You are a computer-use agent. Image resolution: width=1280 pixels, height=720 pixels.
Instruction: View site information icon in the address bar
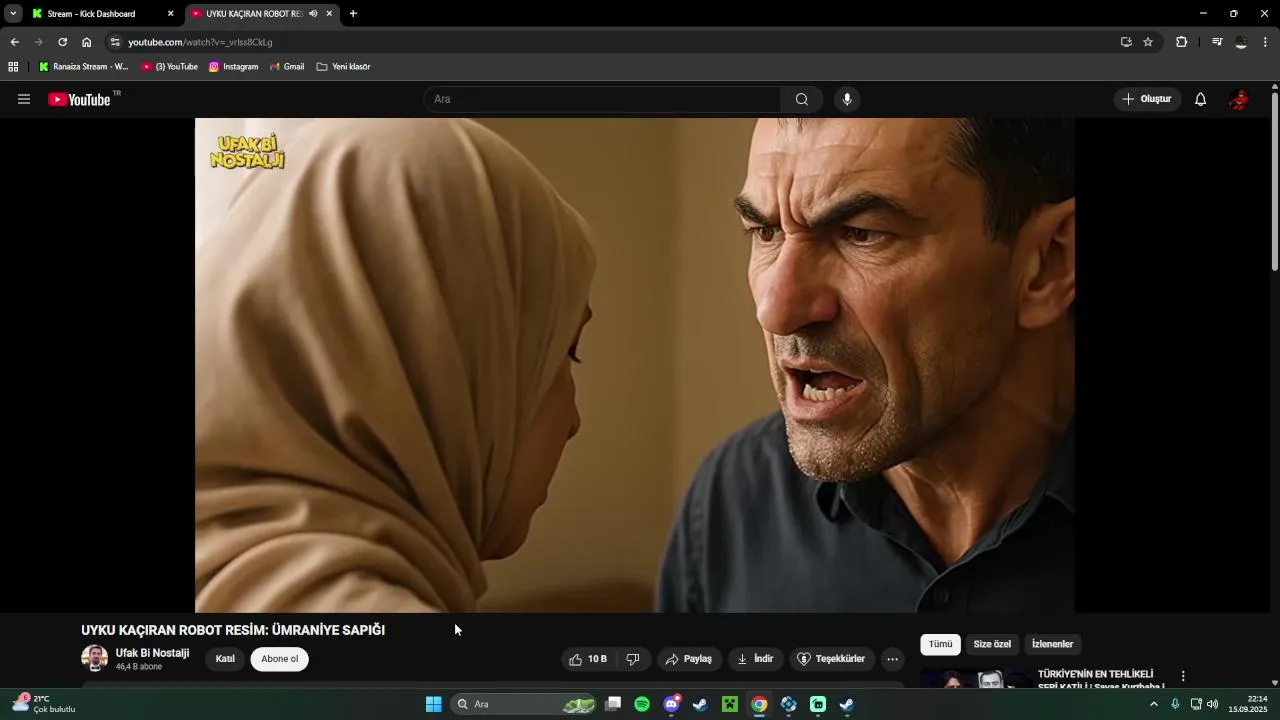115,42
